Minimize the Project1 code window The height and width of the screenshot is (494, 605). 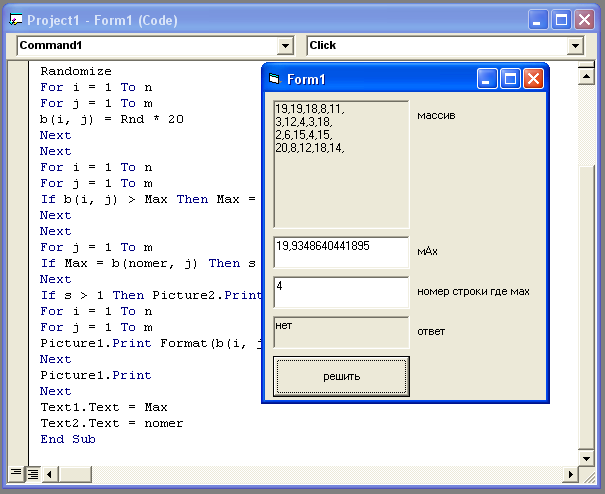(538, 20)
